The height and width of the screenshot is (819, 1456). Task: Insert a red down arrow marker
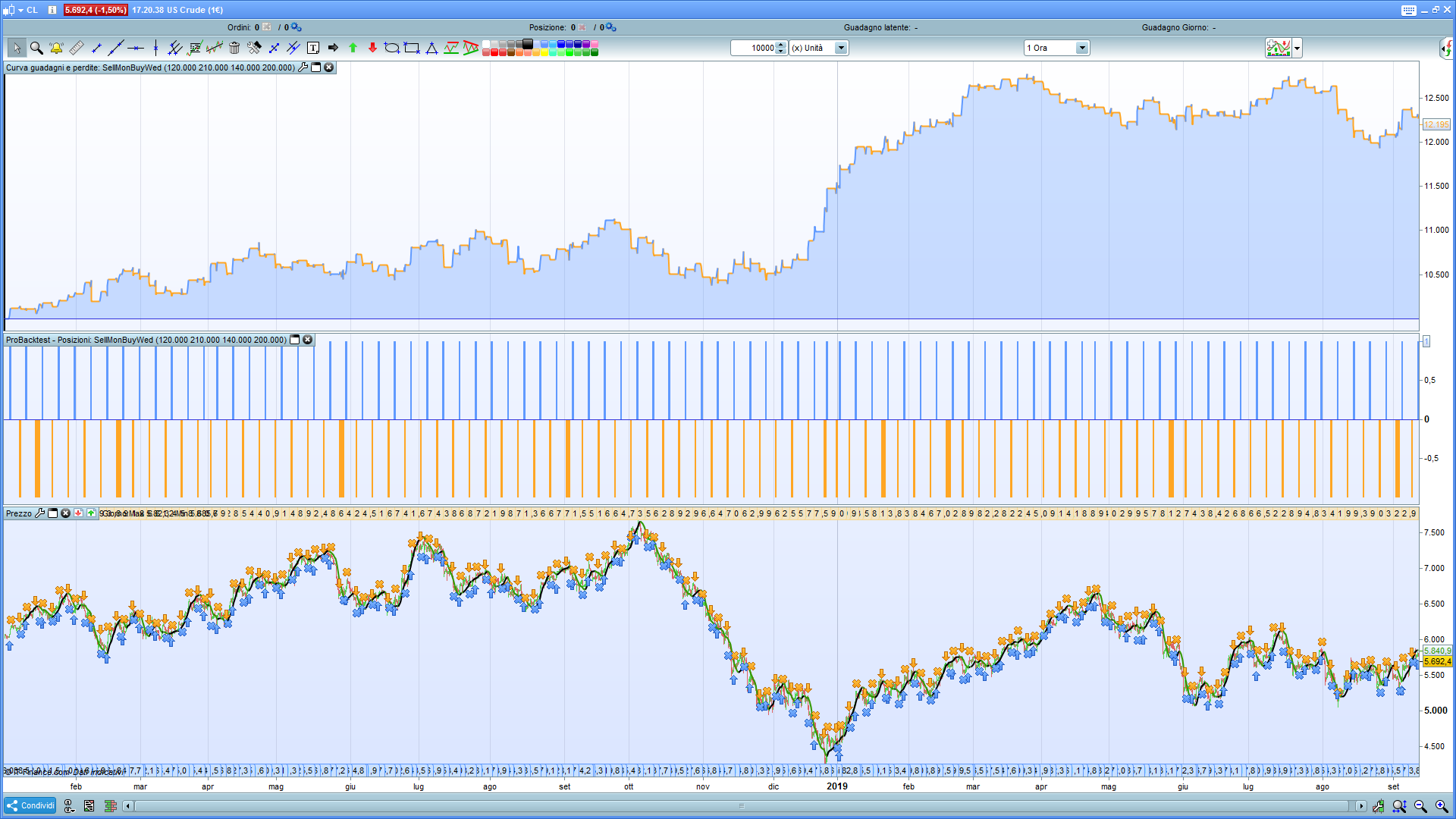(x=372, y=48)
